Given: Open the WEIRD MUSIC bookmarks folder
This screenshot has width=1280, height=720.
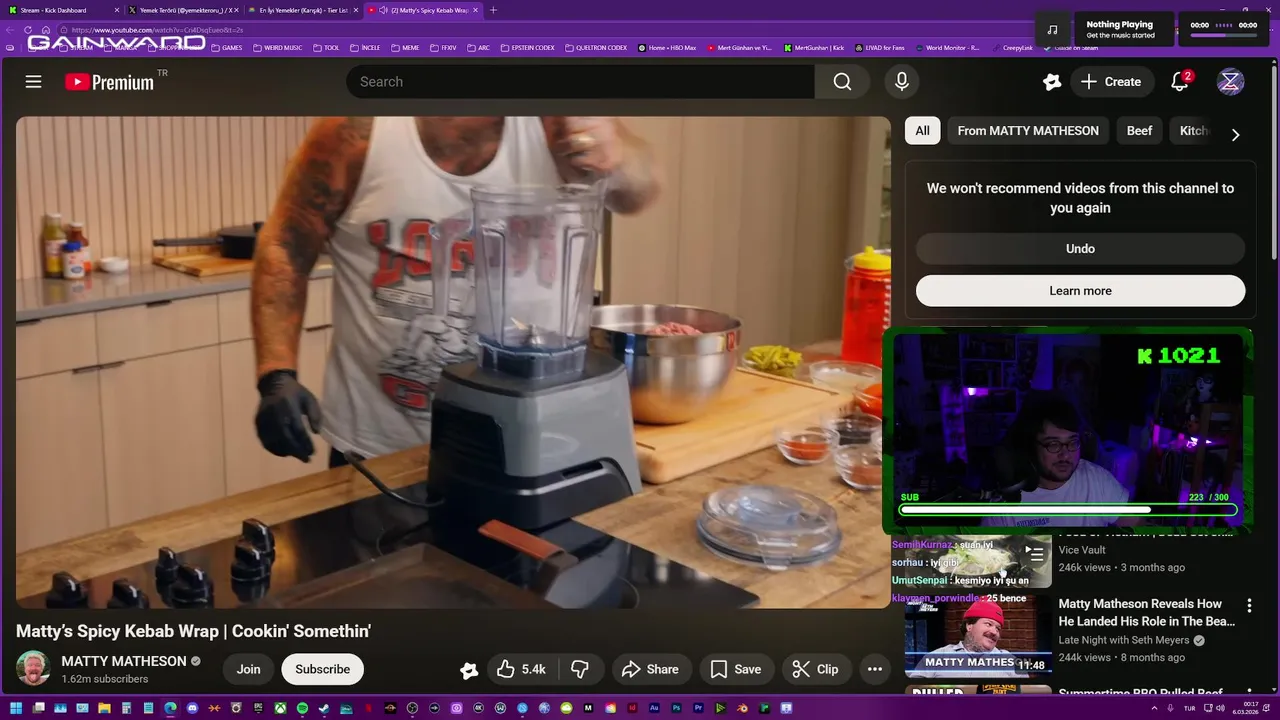Looking at the screenshot, I should click(278, 47).
